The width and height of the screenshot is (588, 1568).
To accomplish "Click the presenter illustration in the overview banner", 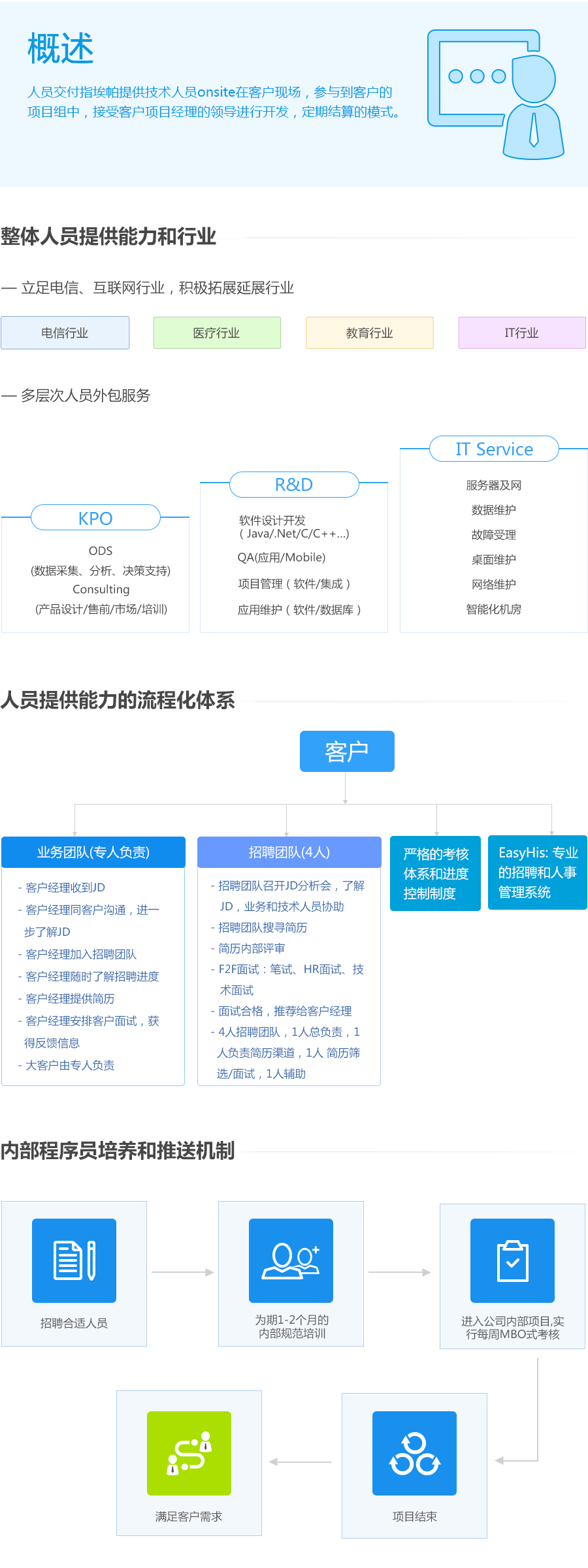I will (x=495, y=94).
